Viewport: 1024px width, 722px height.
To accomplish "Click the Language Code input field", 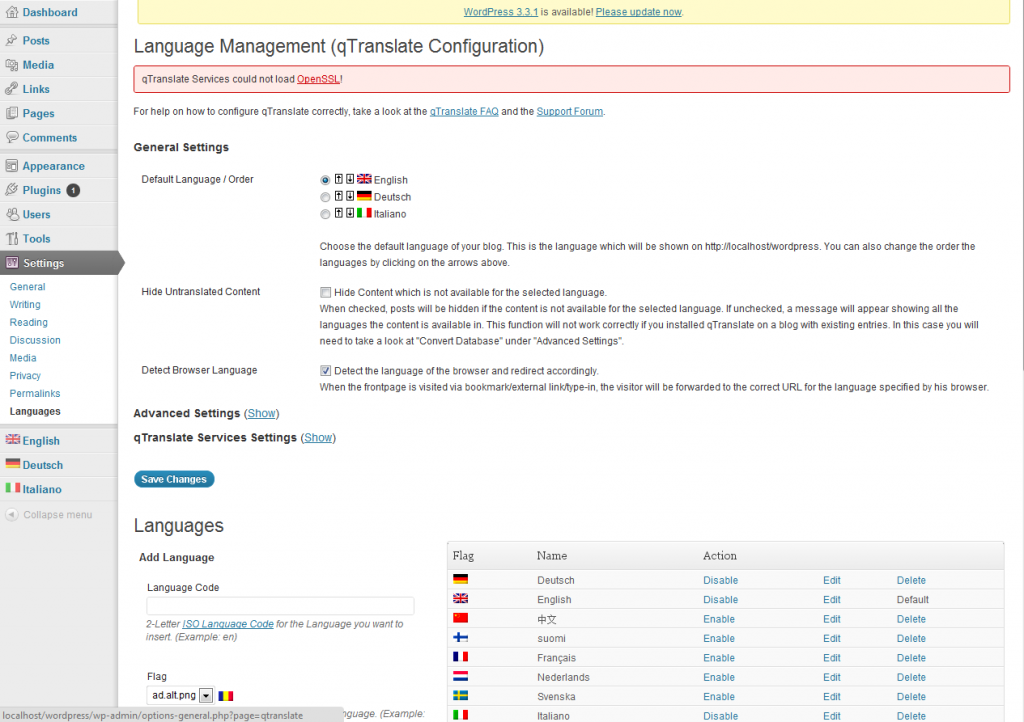I will click(280, 606).
